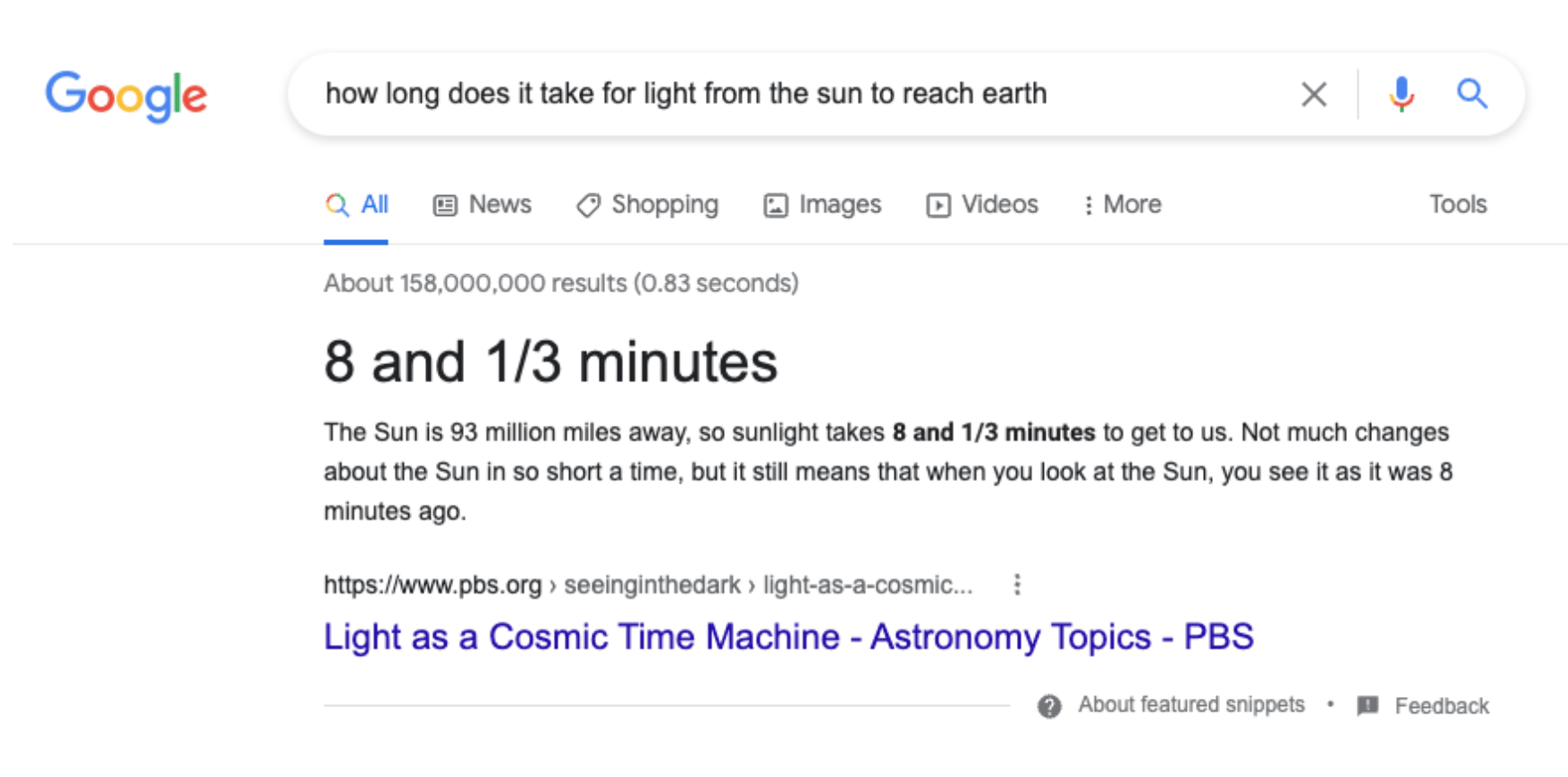Select the All results tab
Image resolution: width=1568 pixels, height=777 pixels.
coord(357,205)
